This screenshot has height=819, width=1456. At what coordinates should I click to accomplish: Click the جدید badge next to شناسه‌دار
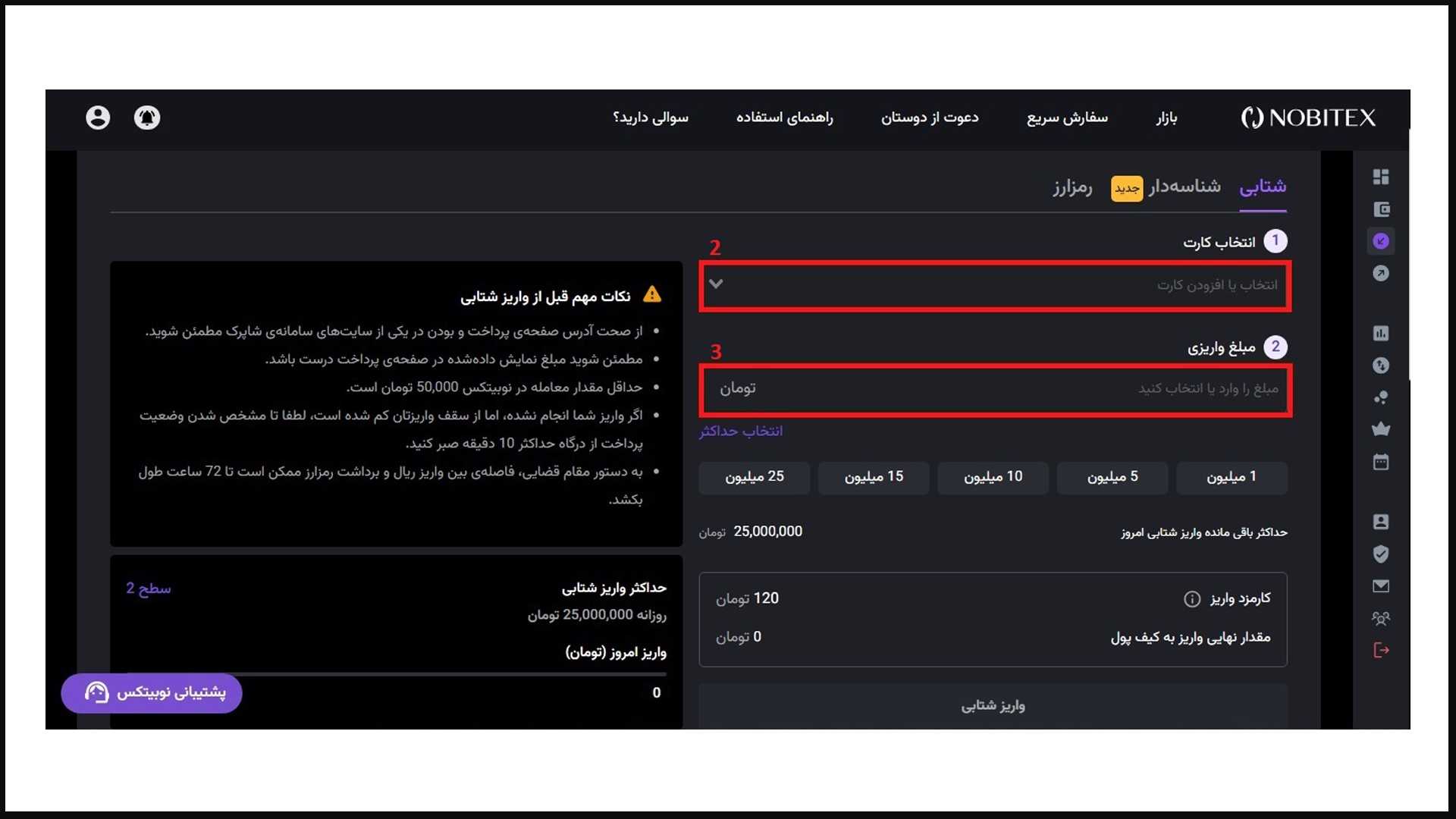1127,188
